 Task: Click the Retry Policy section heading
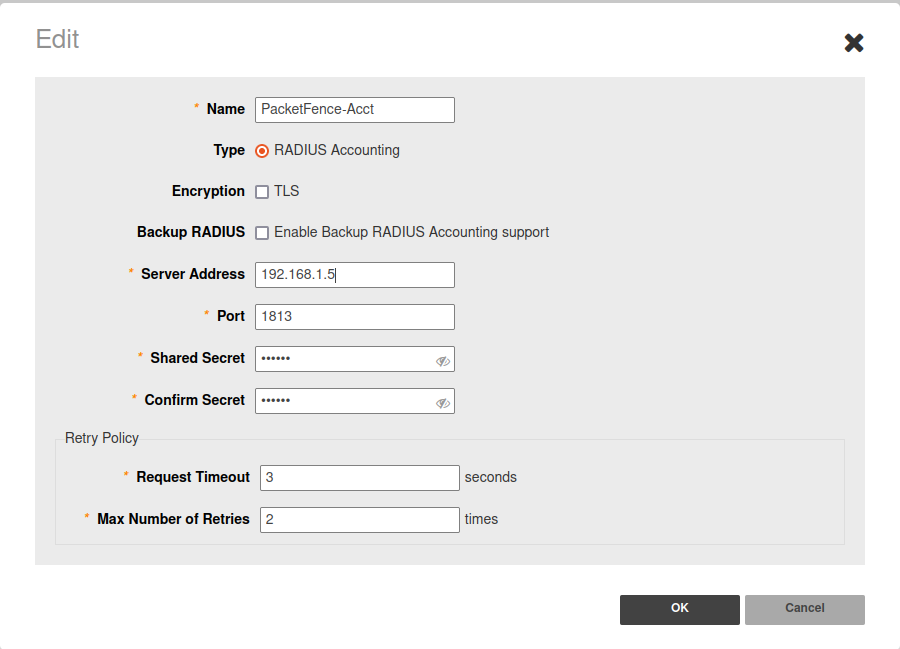pos(102,438)
